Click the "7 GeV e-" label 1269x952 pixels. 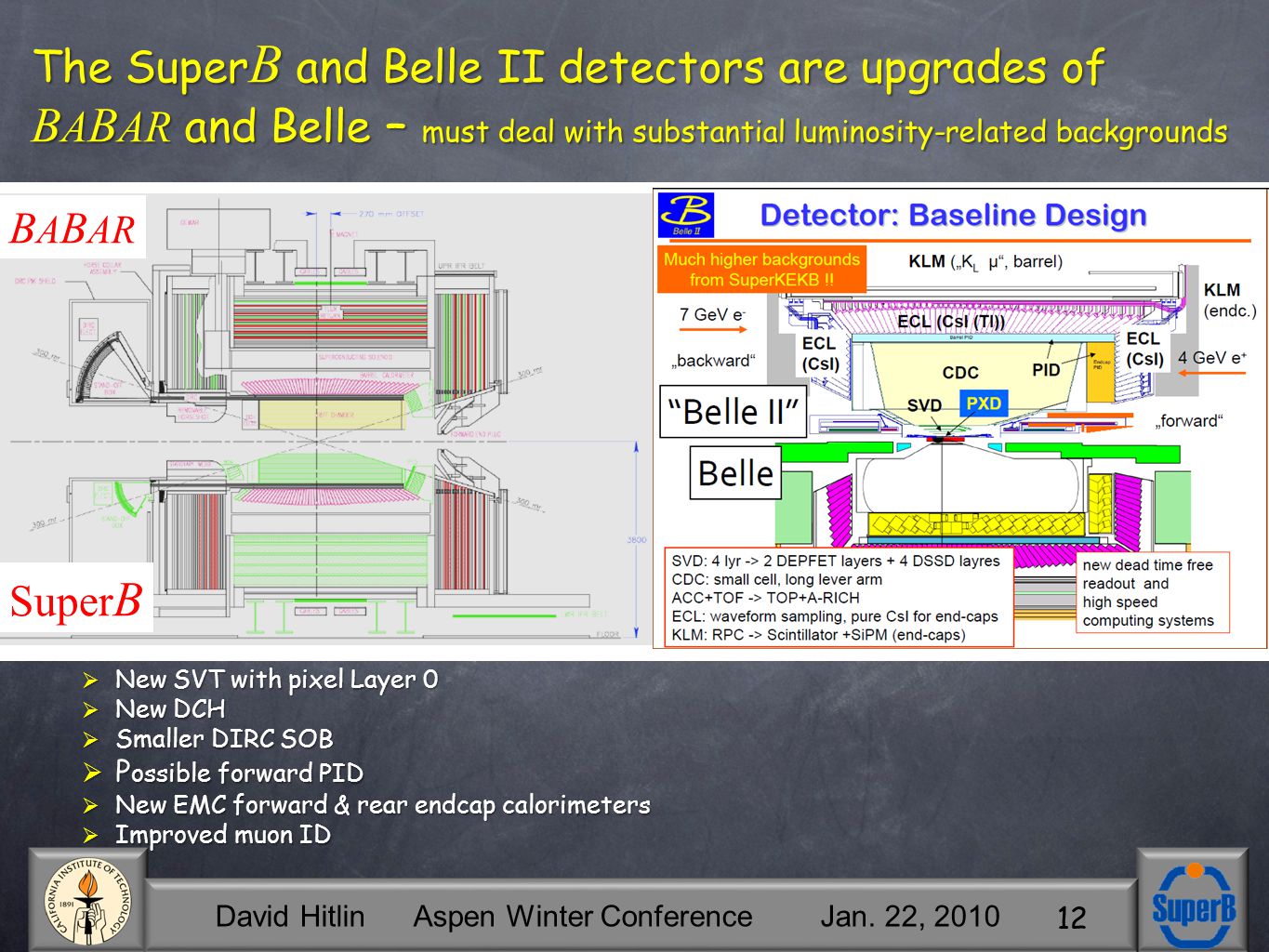click(x=712, y=315)
